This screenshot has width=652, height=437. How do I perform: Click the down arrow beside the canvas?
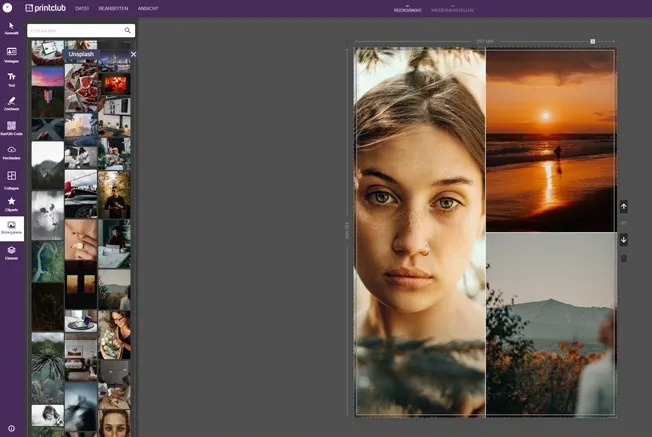624,240
